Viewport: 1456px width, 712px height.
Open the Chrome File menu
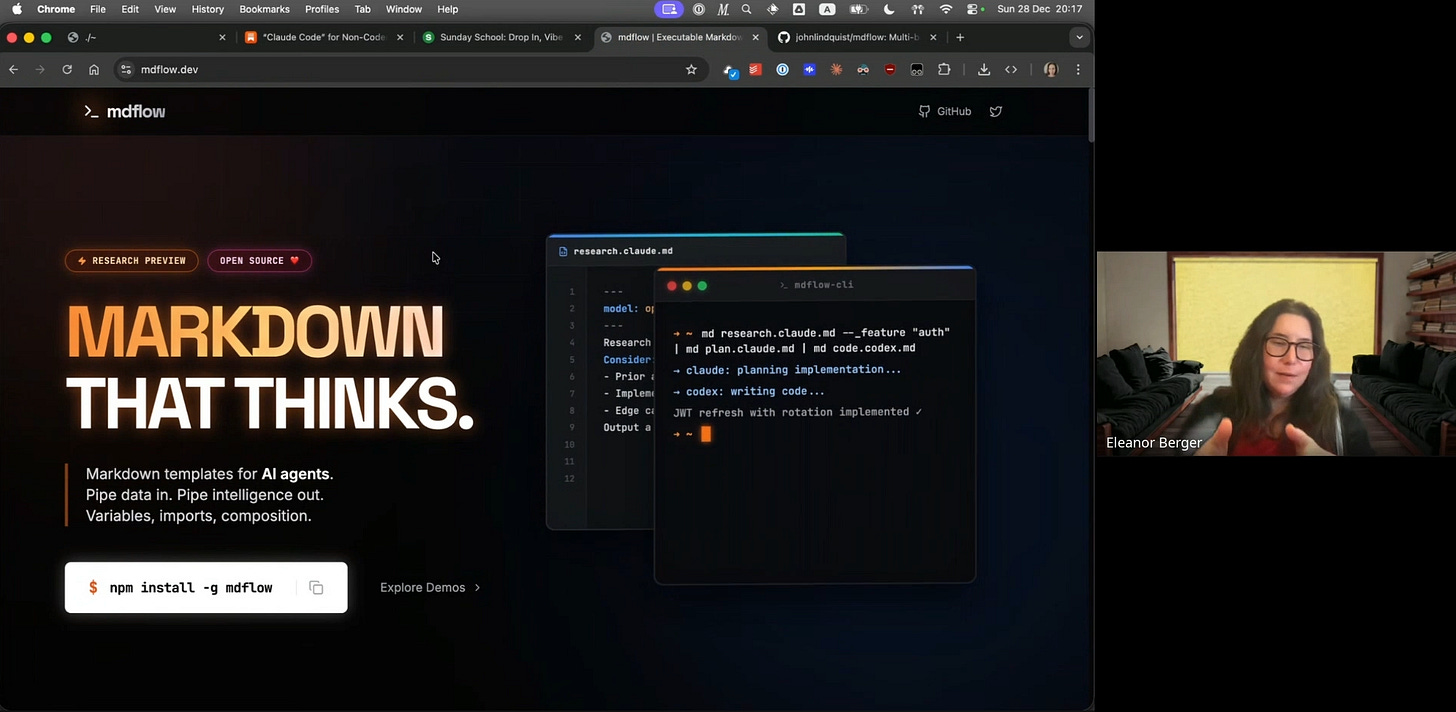97,9
